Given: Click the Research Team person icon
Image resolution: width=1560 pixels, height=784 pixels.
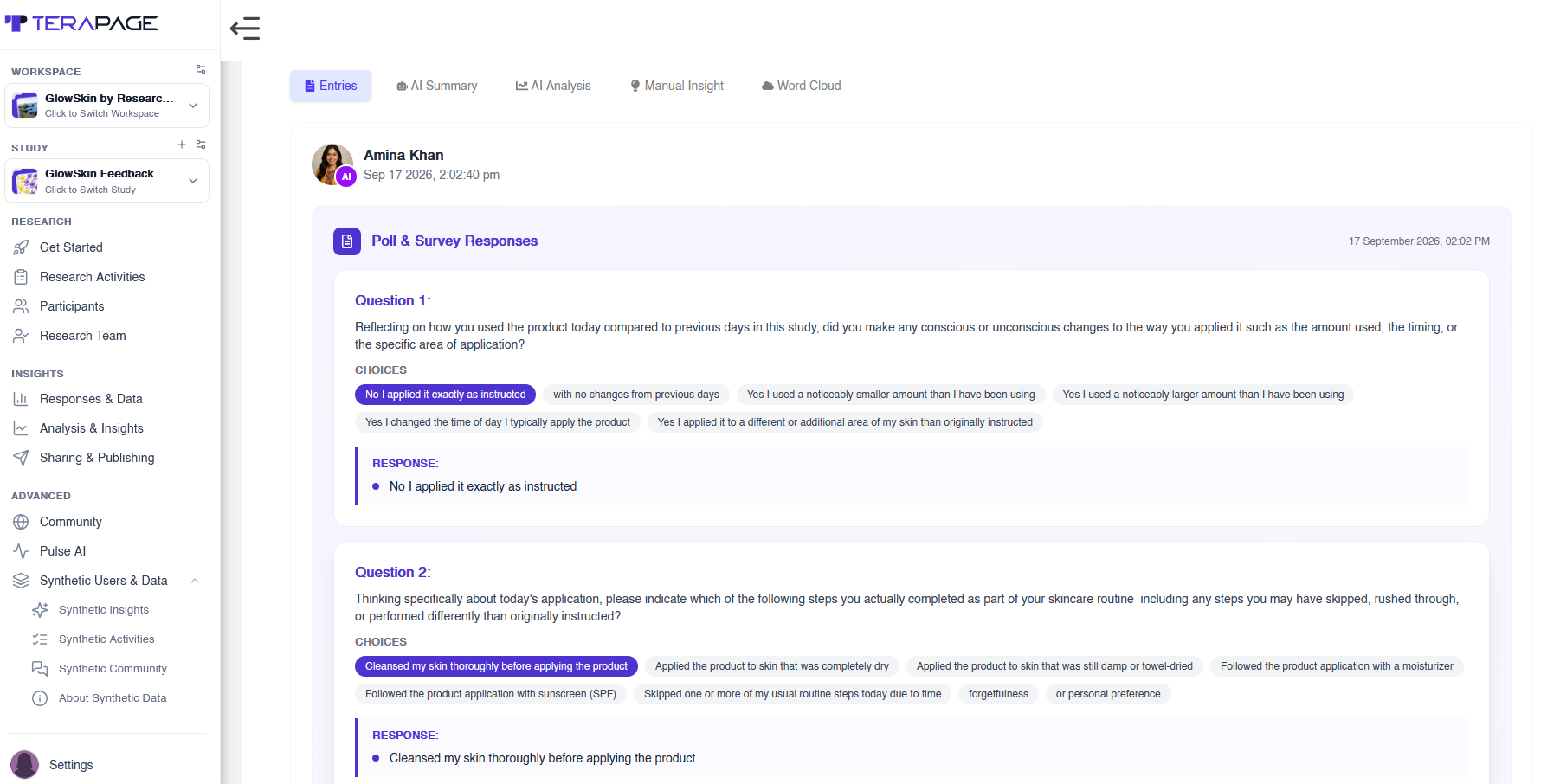Looking at the screenshot, I should [21, 336].
